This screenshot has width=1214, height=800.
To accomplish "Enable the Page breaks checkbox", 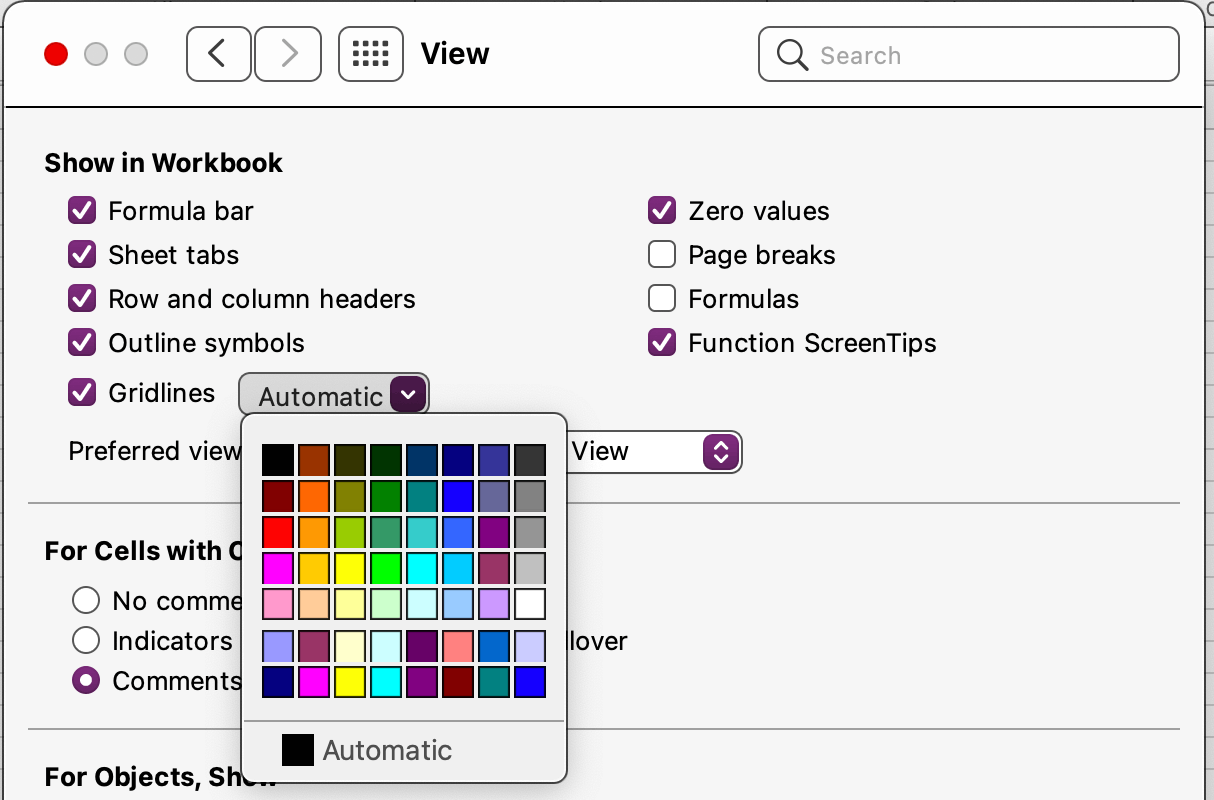I will click(x=662, y=255).
